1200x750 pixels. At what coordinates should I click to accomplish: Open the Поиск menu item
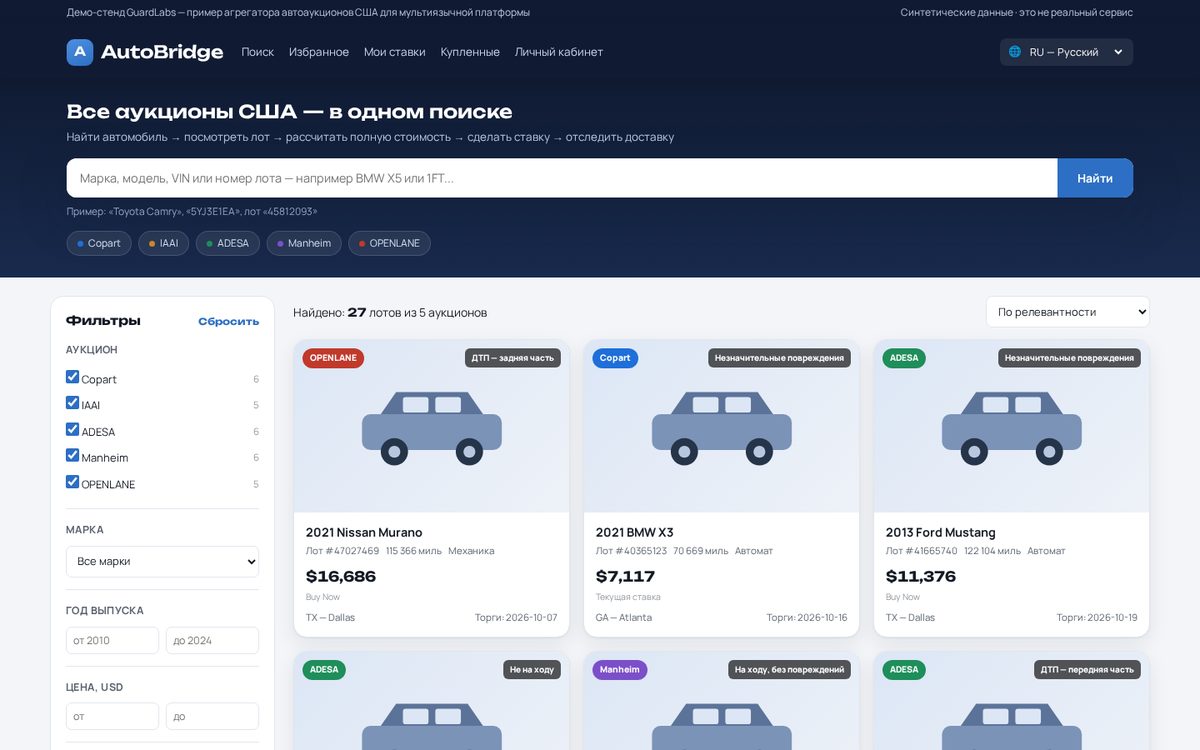coord(257,52)
